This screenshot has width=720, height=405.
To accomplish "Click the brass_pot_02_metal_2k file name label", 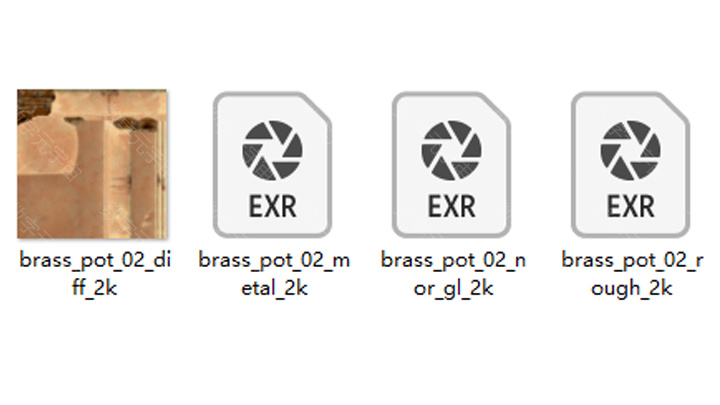I will point(274,274).
